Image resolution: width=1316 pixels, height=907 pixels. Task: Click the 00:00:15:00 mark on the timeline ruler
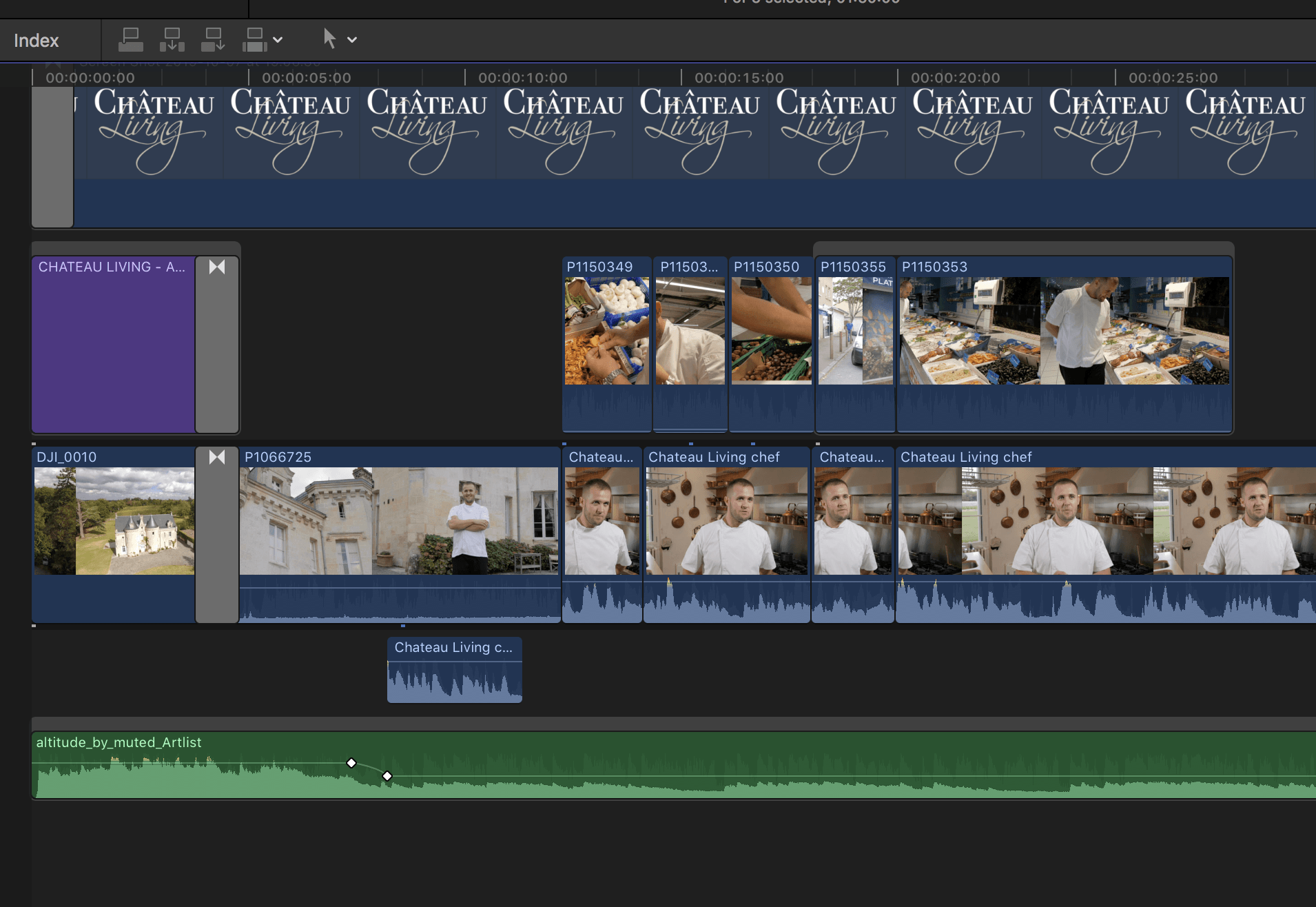pyautogui.click(x=739, y=77)
